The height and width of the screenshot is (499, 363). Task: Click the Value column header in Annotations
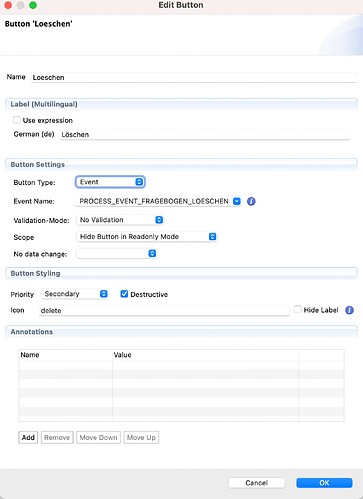coord(205,355)
